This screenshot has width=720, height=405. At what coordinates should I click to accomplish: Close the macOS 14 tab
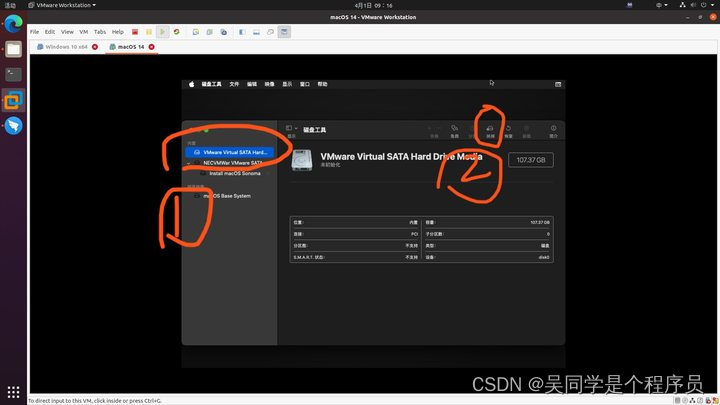(x=152, y=47)
